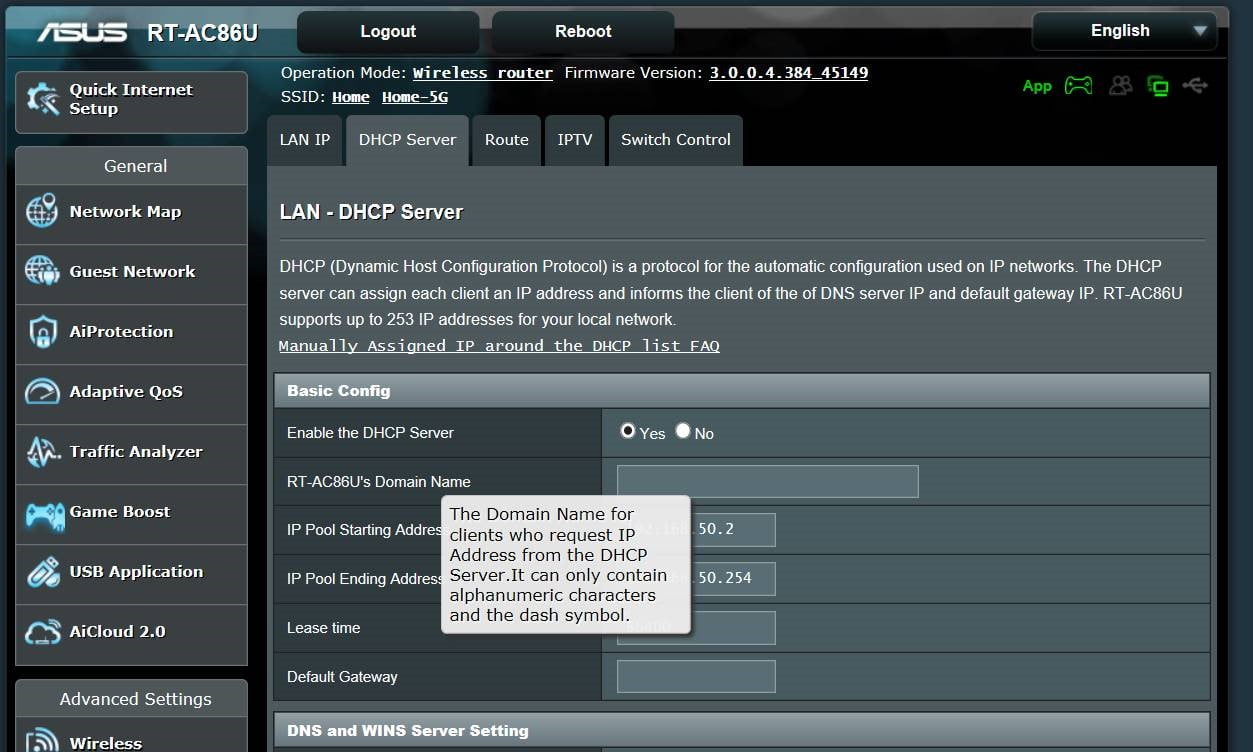
Task: Click the Guest Network globe icon
Action: pyautogui.click(x=42, y=272)
